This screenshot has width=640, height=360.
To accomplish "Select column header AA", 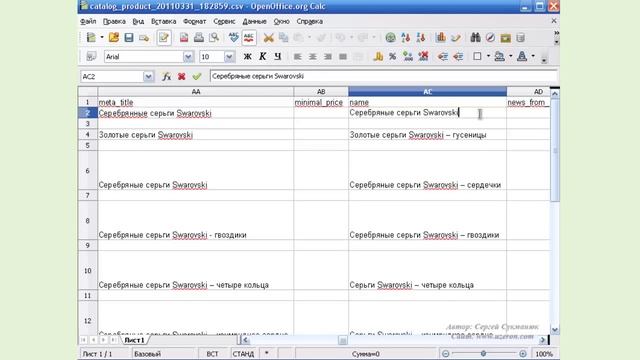I will point(196,92).
